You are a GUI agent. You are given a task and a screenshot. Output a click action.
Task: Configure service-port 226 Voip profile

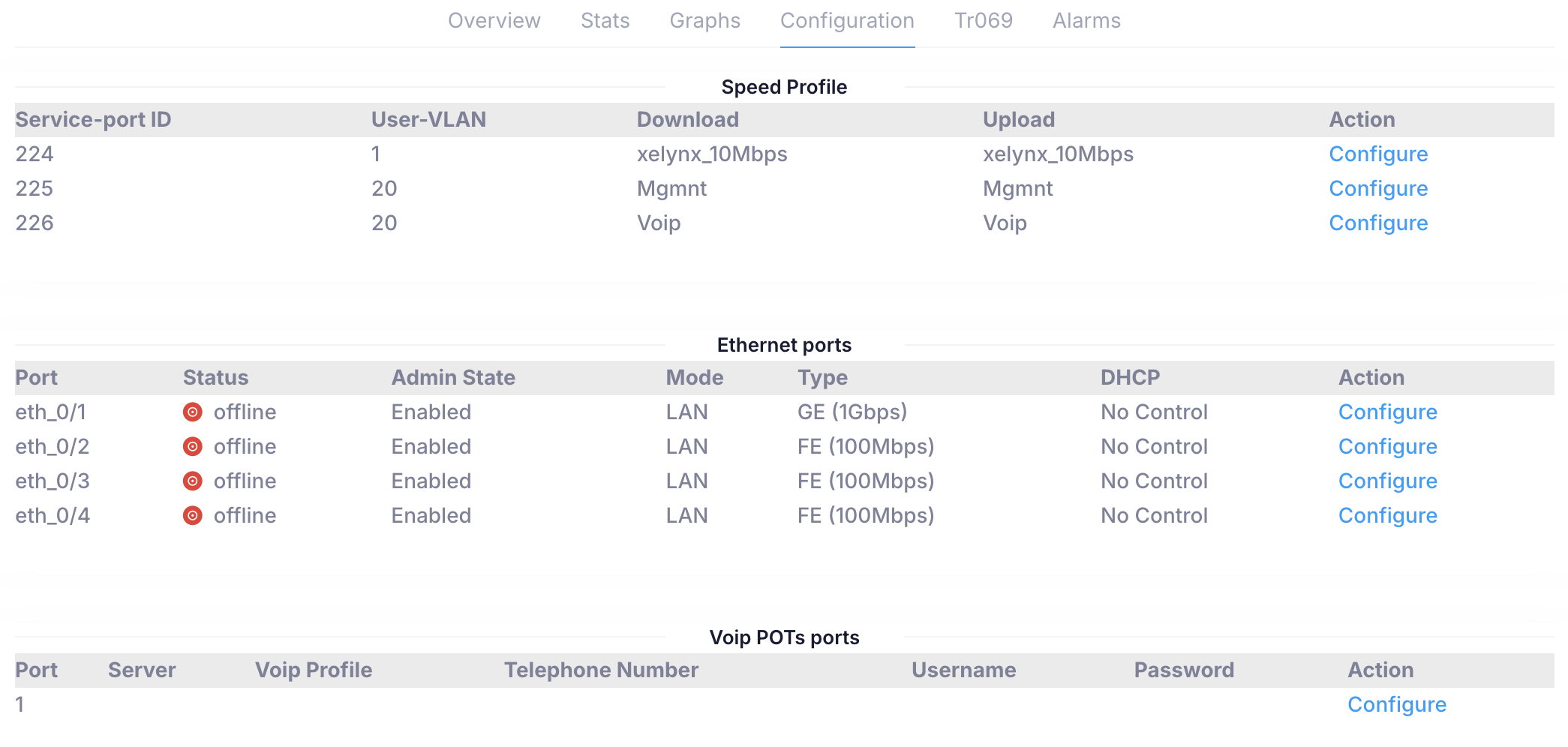tap(1378, 223)
